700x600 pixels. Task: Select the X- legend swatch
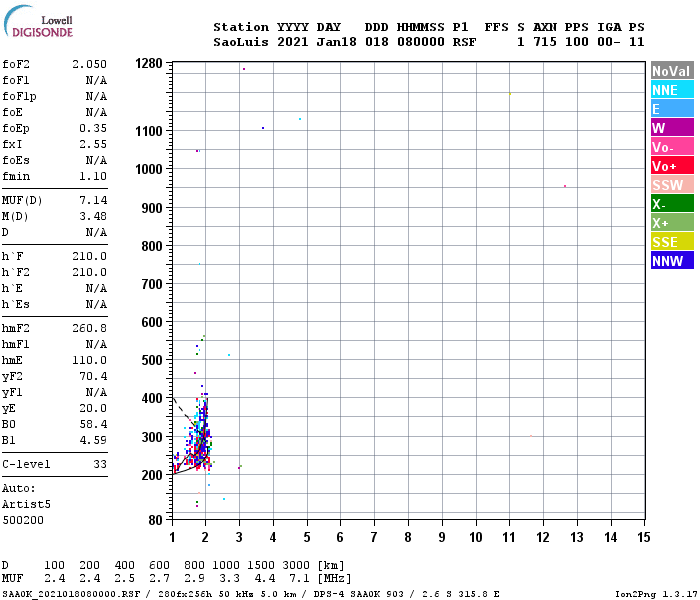click(x=672, y=204)
